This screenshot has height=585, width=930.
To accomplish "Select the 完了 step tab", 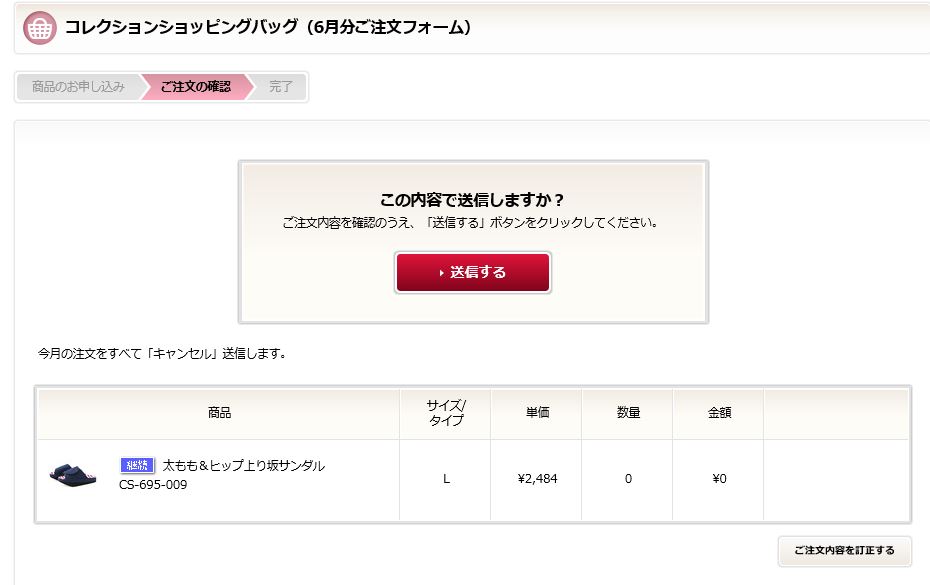I will [x=281, y=87].
